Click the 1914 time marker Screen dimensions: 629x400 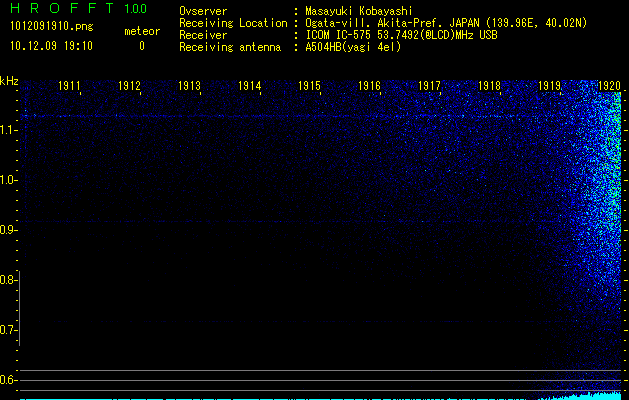point(250,85)
